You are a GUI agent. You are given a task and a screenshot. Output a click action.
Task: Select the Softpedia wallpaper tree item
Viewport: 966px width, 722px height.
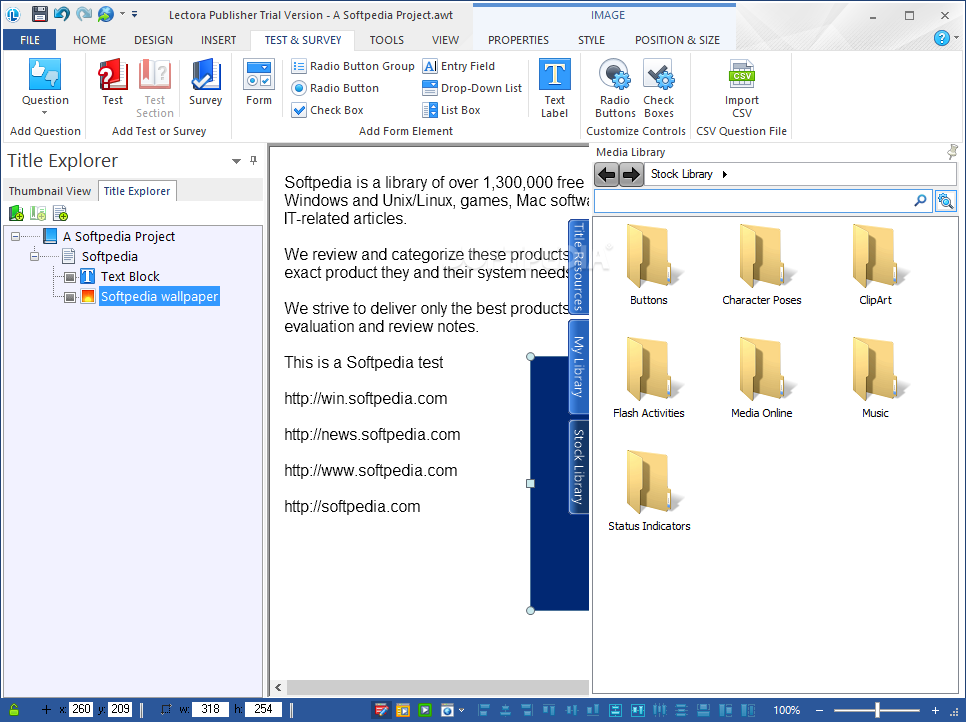(x=159, y=296)
